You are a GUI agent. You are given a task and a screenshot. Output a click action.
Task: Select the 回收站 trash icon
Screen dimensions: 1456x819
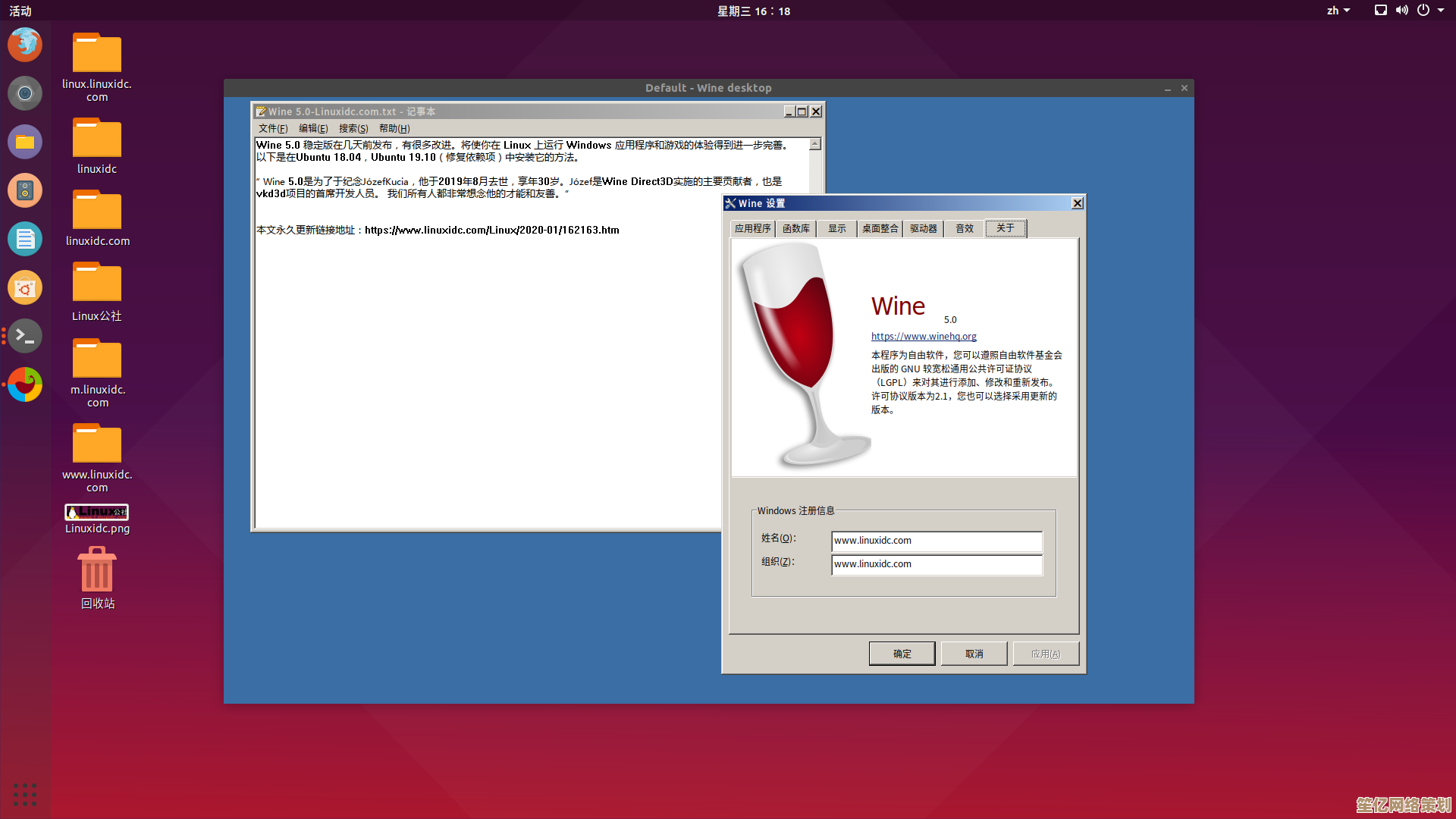97,578
